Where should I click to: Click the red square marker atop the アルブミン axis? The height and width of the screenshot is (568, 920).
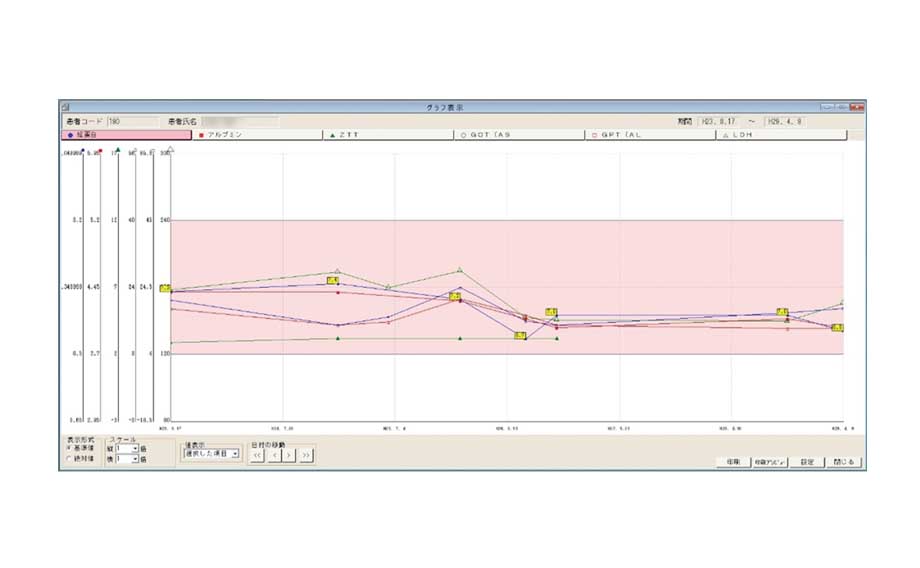click(x=101, y=151)
